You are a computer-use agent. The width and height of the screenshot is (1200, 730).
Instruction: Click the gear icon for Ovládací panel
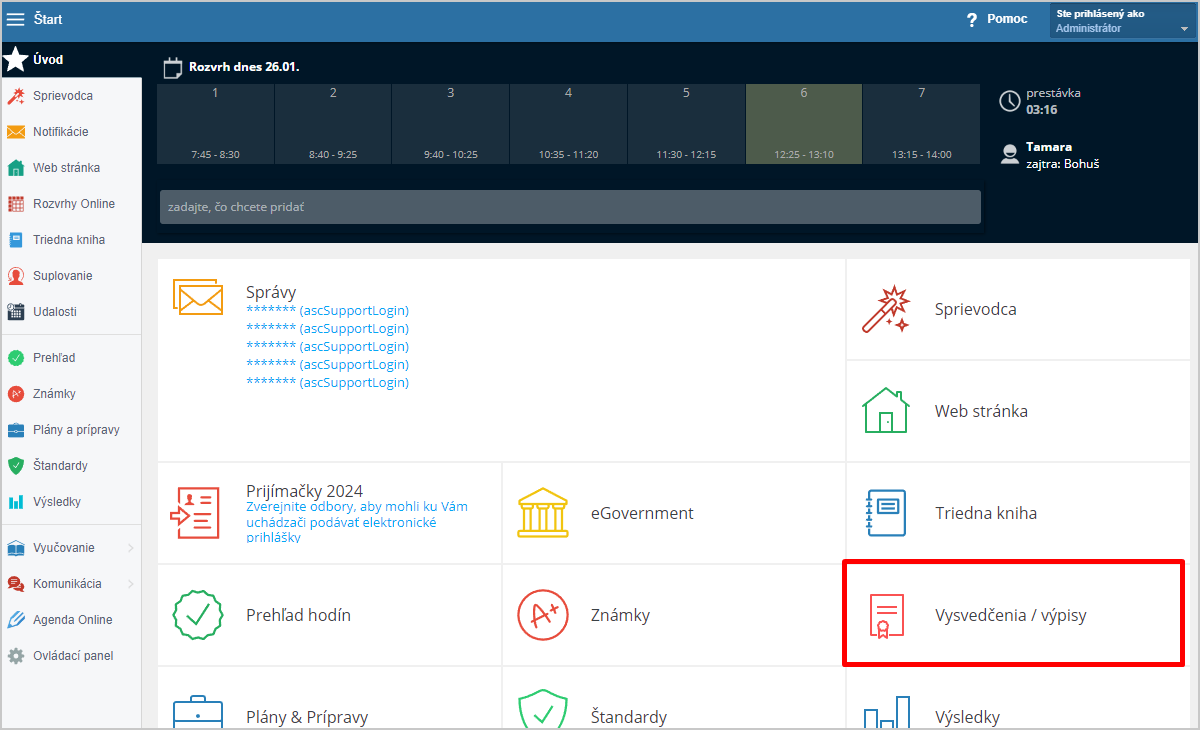[15, 656]
